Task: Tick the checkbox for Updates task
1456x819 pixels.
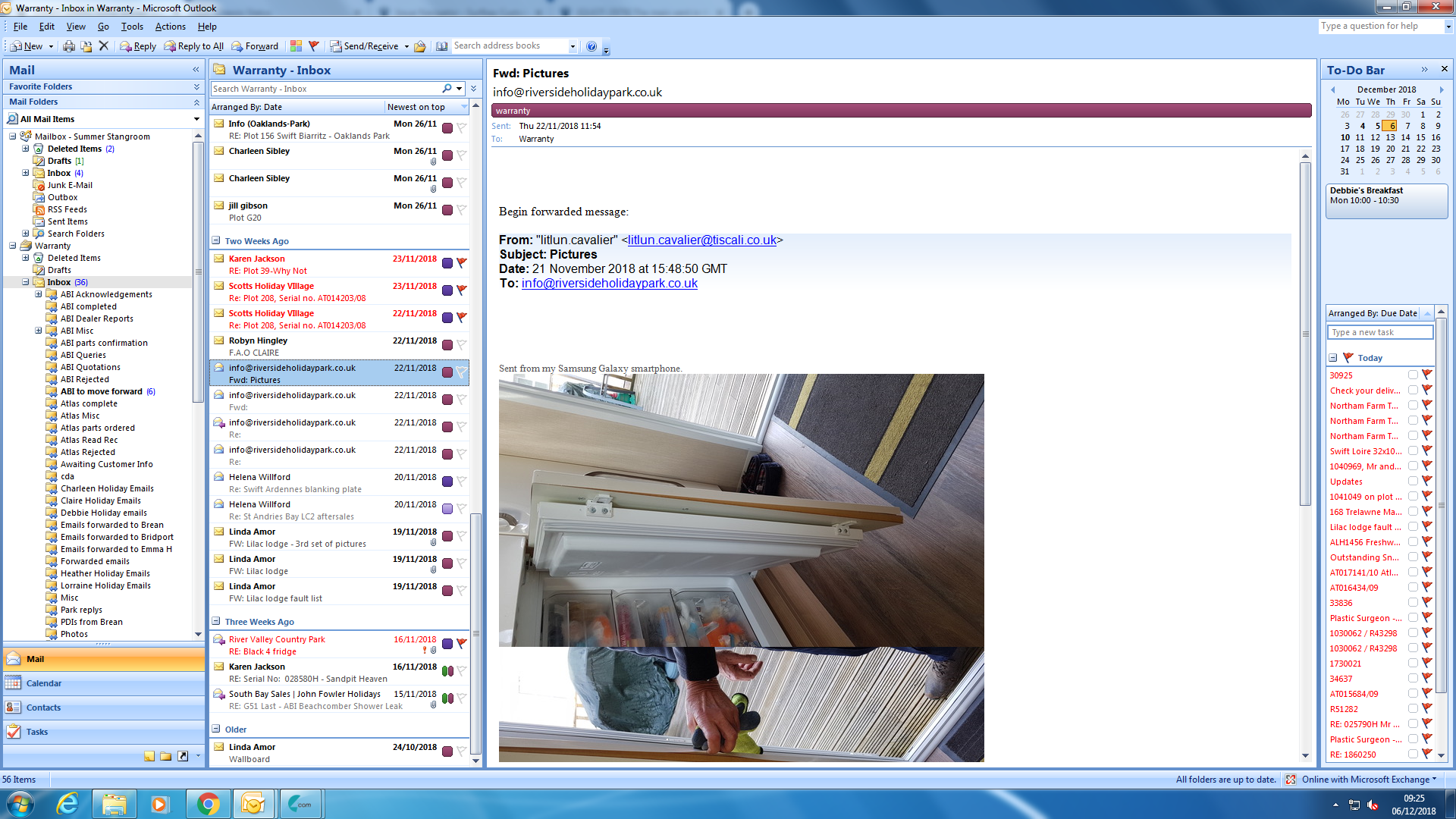Action: pyautogui.click(x=1413, y=481)
